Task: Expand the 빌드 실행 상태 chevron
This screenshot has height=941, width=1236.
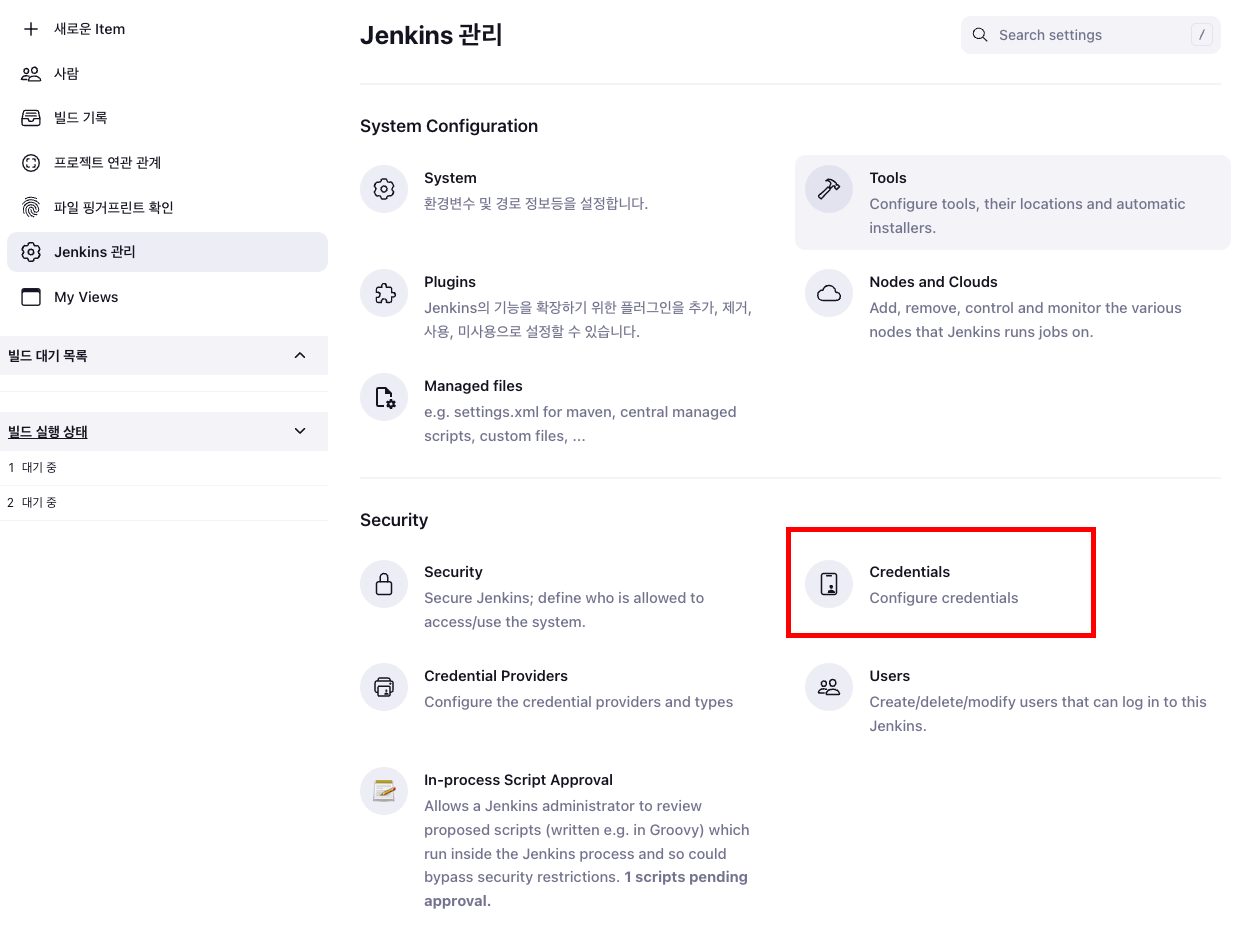Action: (x=300, y=431)
